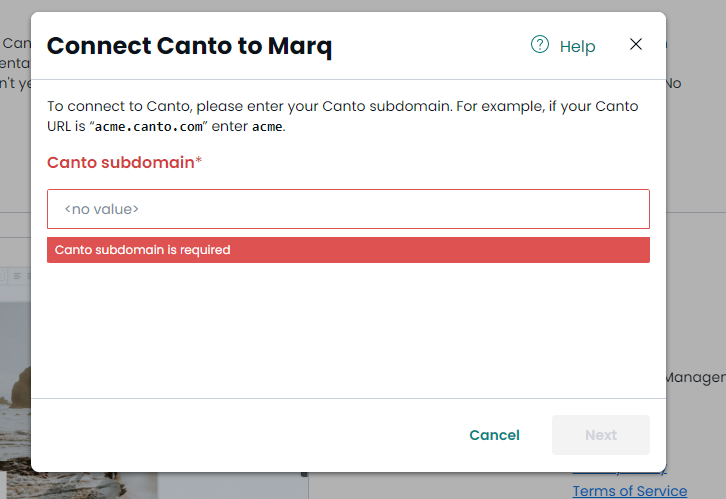This screenshot has width=726, height=499.
Task: Click the dimmed 'Manager' text at right edge
Action: click(x=695, y=378)
